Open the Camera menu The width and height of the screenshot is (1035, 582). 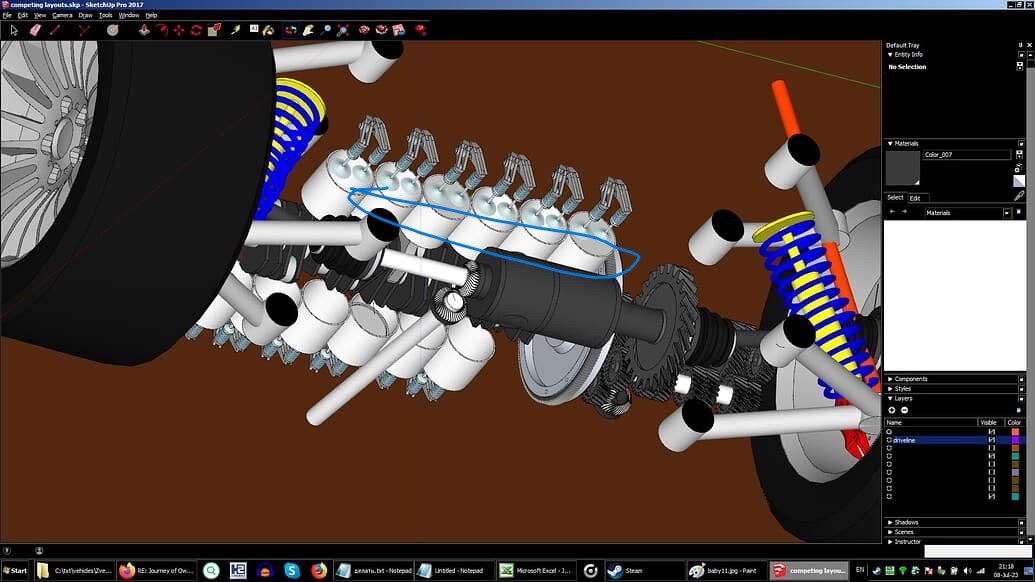62,16
